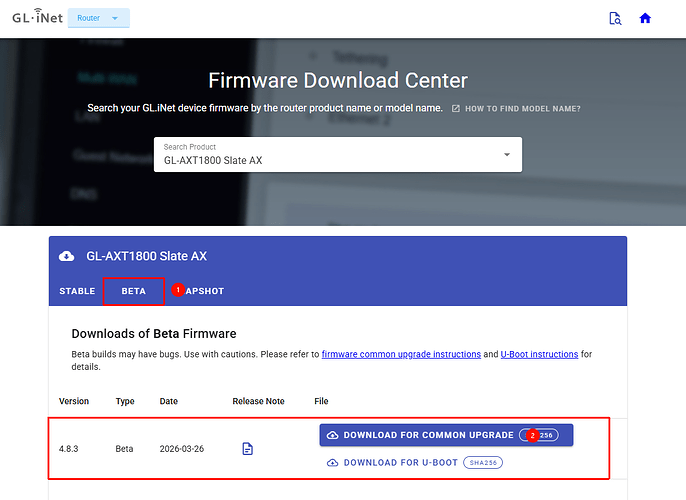Show SHA256 for U-Boot file
Image resolution: width=686 pixels, height=500 pixels.
point(483,462)
